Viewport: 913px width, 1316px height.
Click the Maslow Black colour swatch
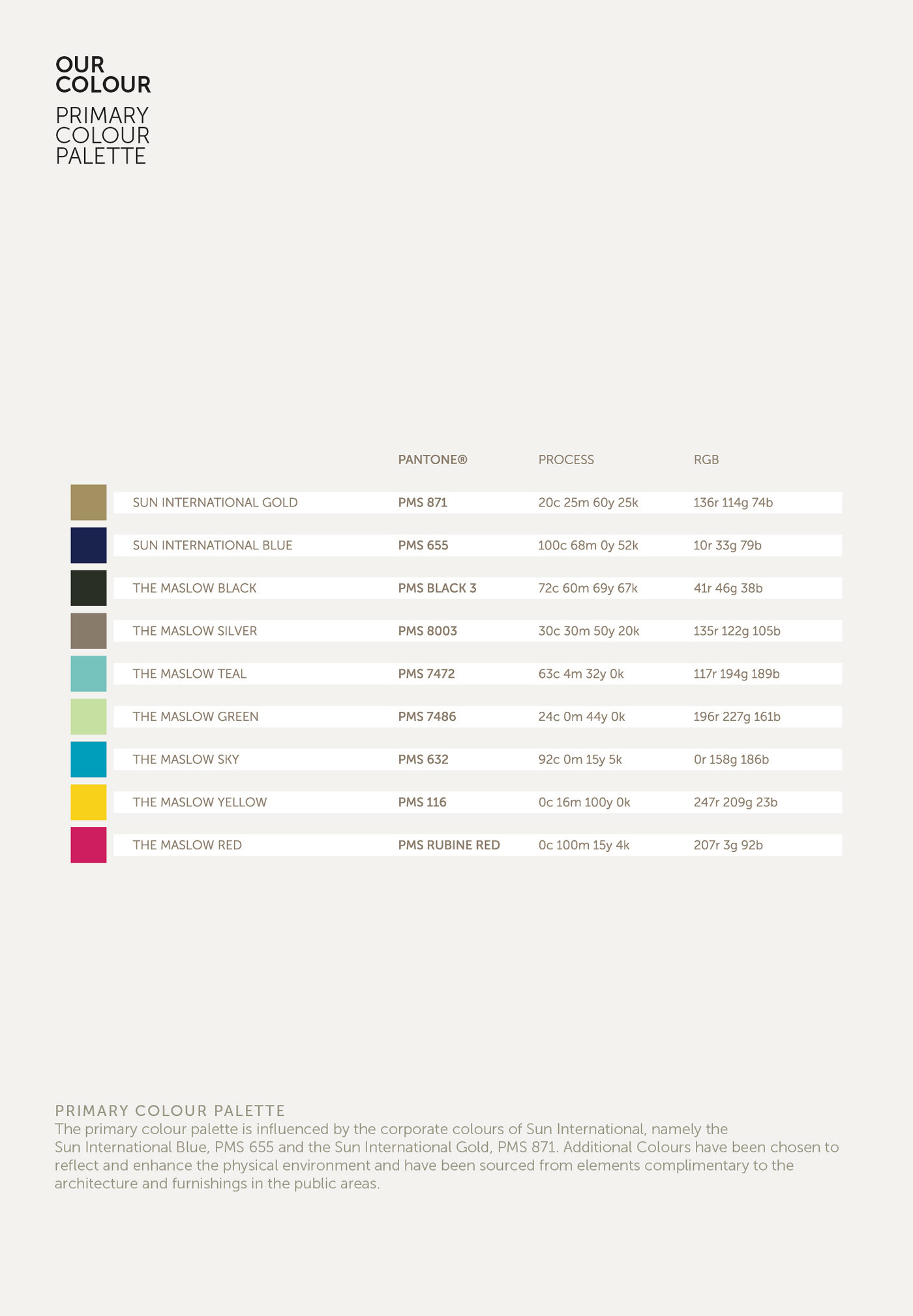(89, 588)
